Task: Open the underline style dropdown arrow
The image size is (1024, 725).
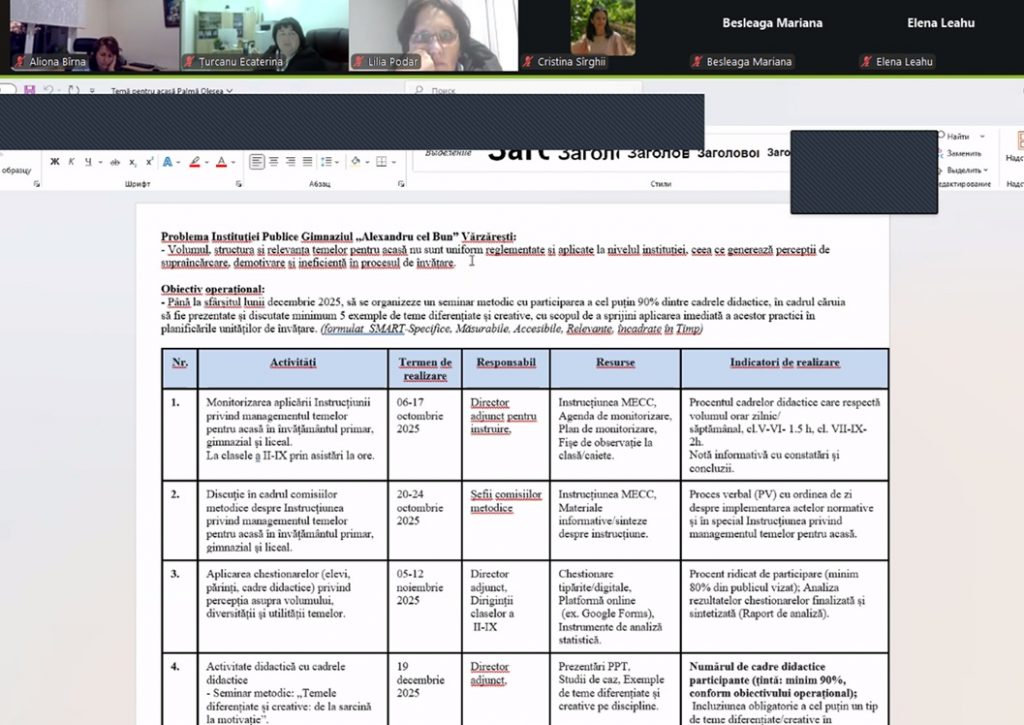Action: point(99,162)
